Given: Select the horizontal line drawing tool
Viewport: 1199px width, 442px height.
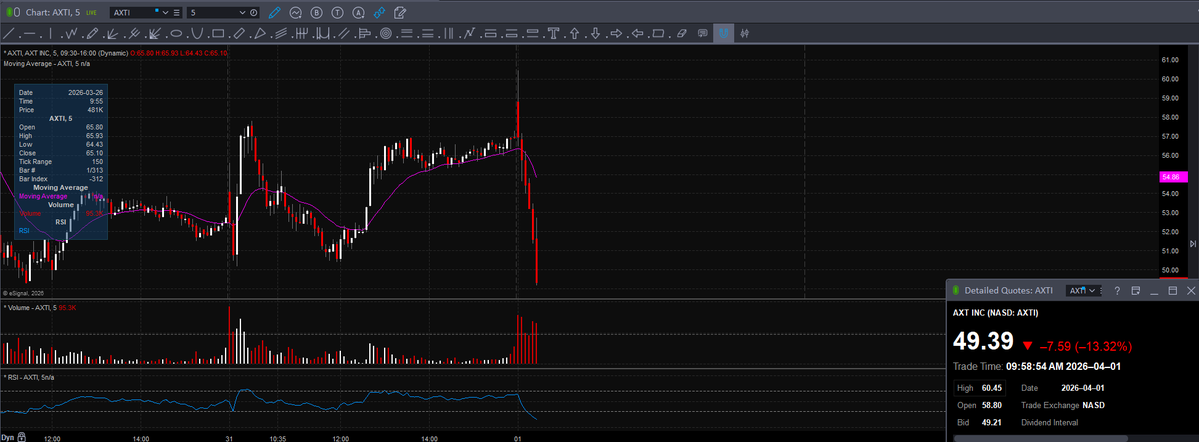Looking at the screenshot, I should [30, 34].
